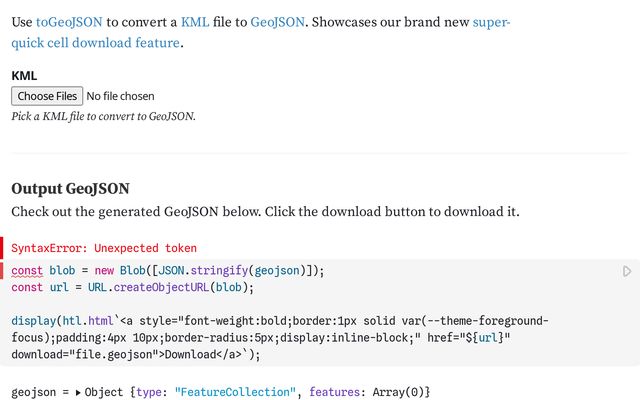
Task: Open super-quick cell download feature link
Action: coord(260,32)
